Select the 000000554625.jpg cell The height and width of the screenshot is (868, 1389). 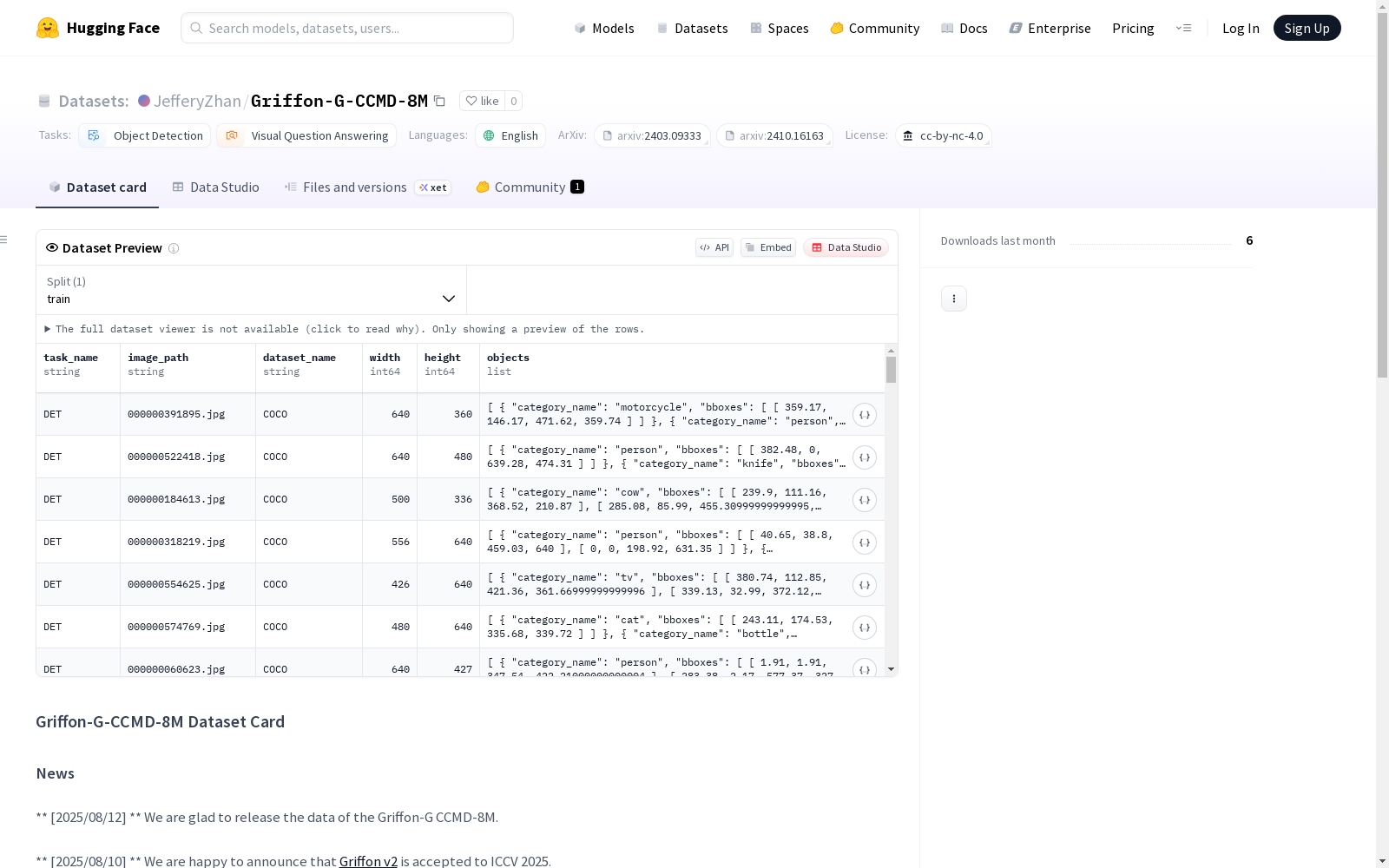[x=188, y=585]
